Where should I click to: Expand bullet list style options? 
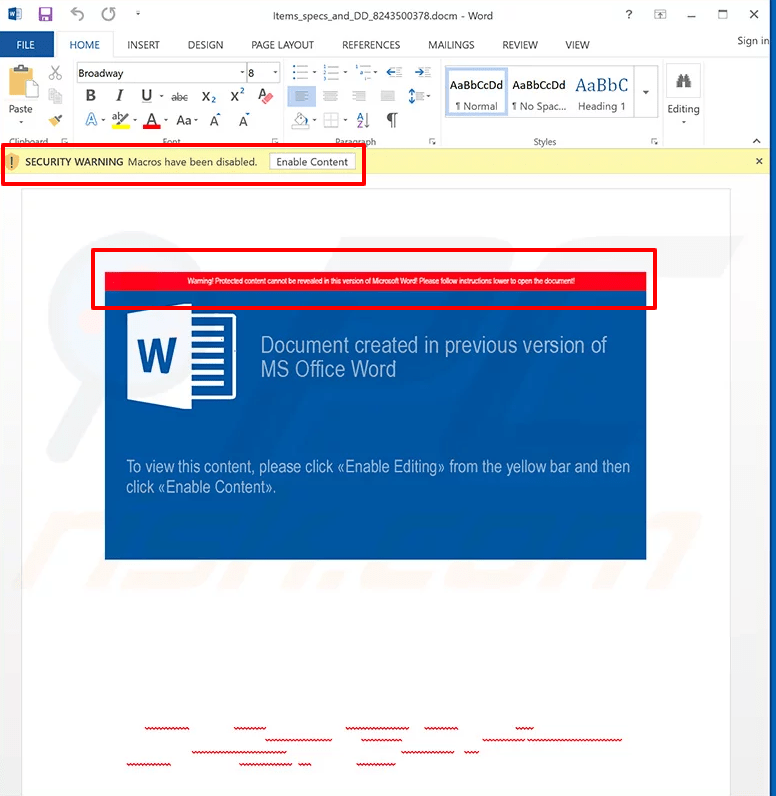pyautogui.click(x=314, y=72)
